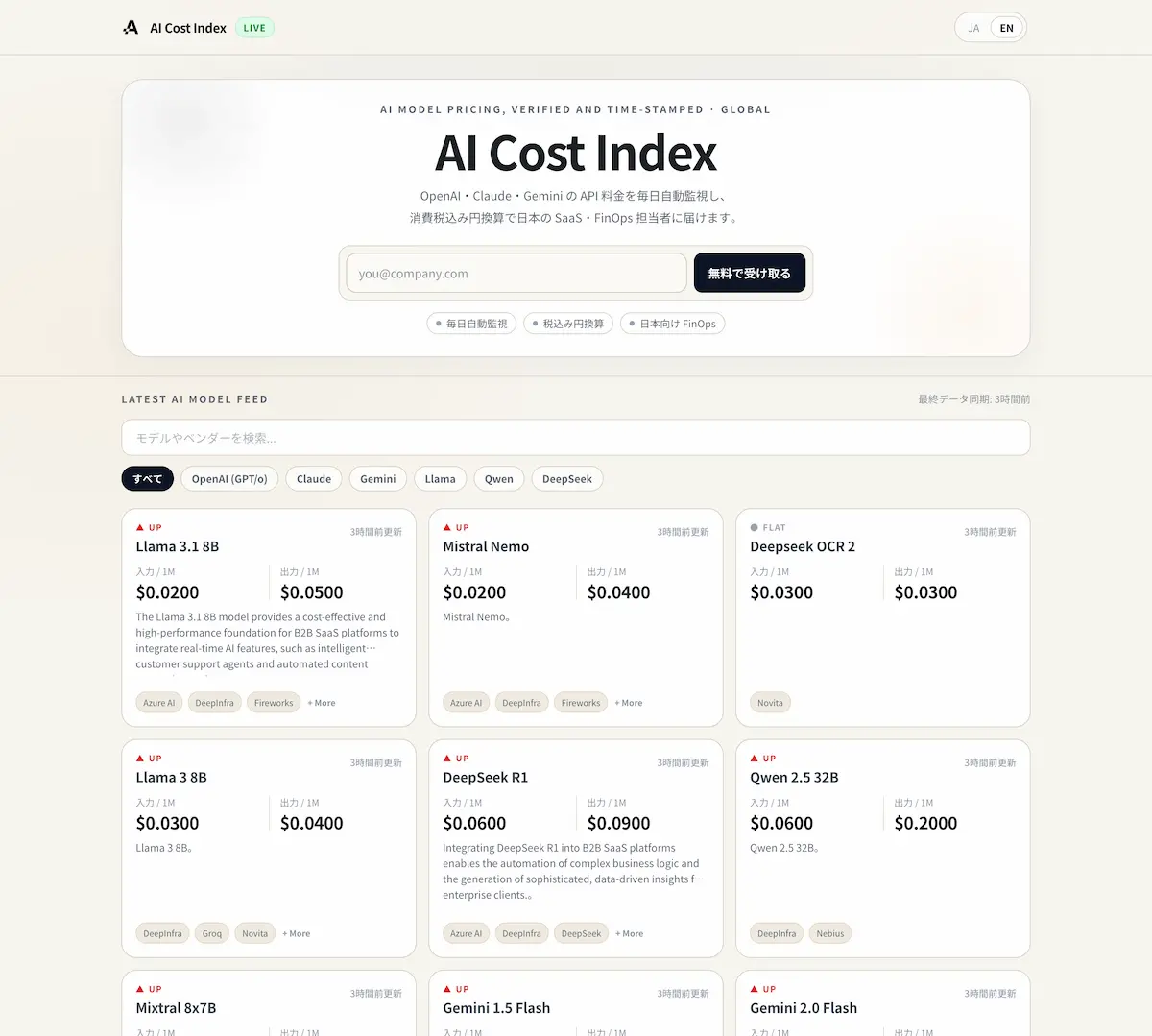Image resolution: width=1152 pixels, height=1036 pixels.
Task: Select the Claude filter tab
Action: [313, 478]
